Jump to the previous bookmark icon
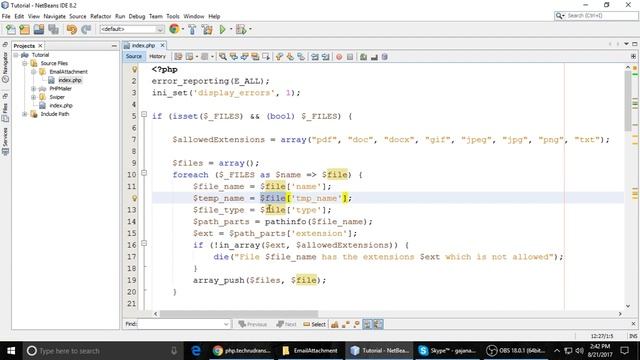Screen dimensions: 640x360 [279, 57]
